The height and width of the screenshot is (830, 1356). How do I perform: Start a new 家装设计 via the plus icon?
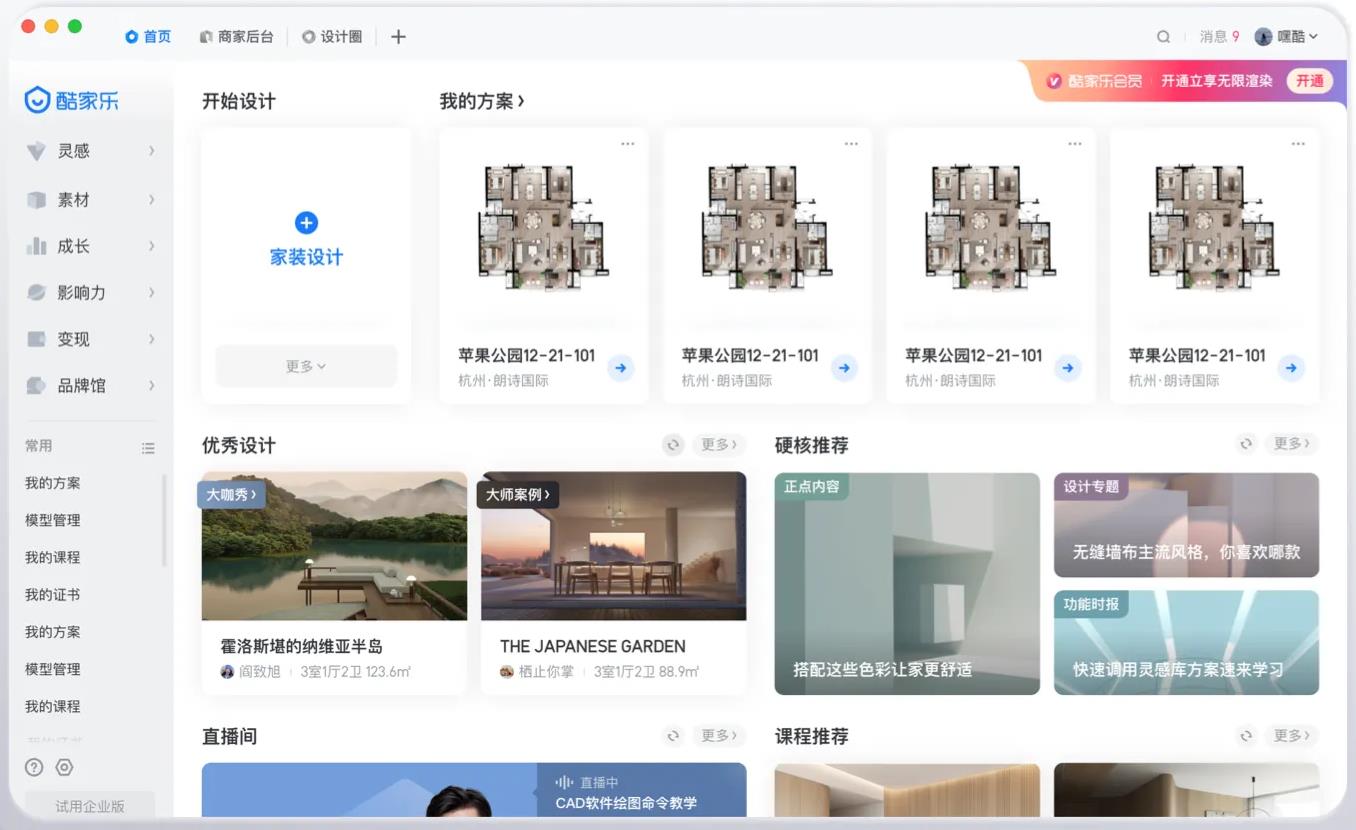point(306,223)
